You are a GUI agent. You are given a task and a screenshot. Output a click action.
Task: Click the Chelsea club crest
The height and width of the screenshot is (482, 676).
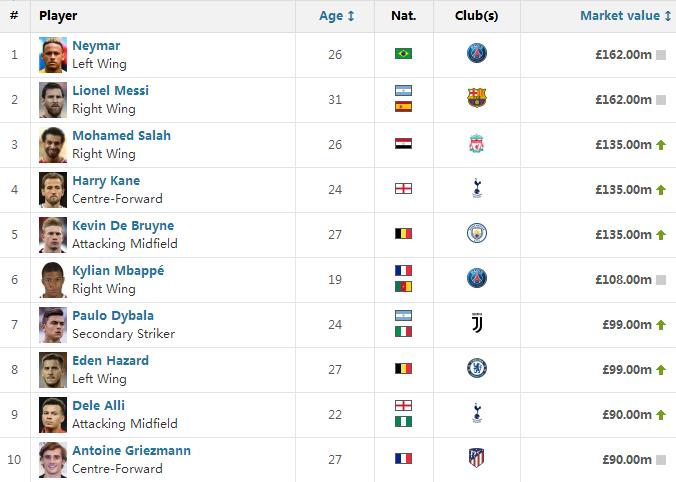pos(477,369)
